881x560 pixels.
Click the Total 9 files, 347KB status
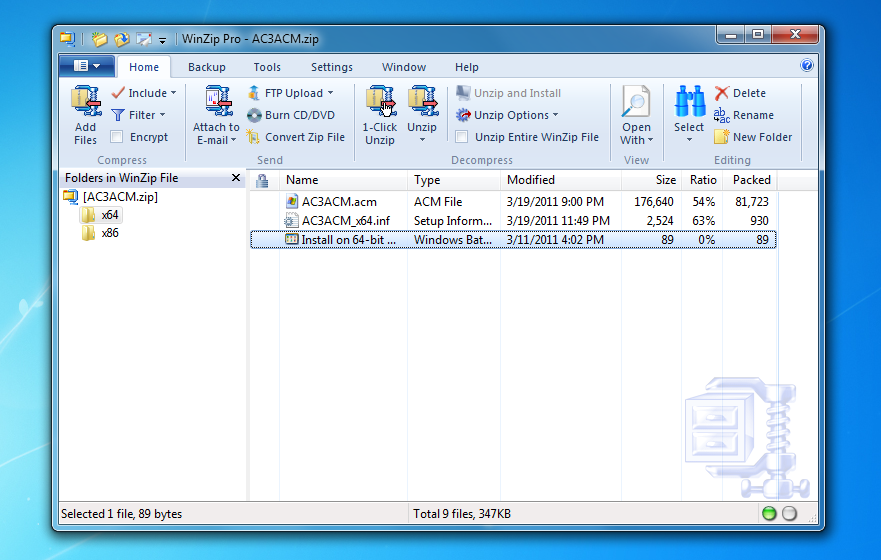(x=462, y=513)
